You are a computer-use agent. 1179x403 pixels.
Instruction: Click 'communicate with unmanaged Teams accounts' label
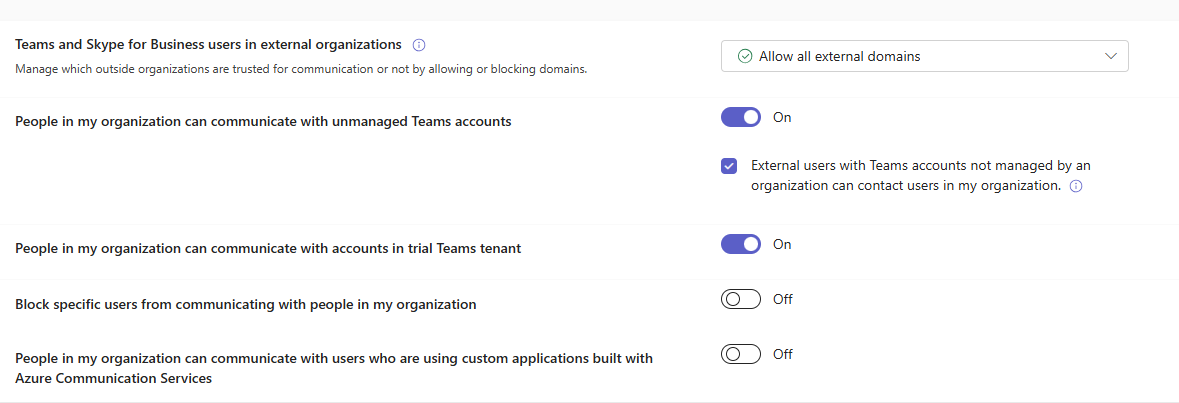coord(263,121)
